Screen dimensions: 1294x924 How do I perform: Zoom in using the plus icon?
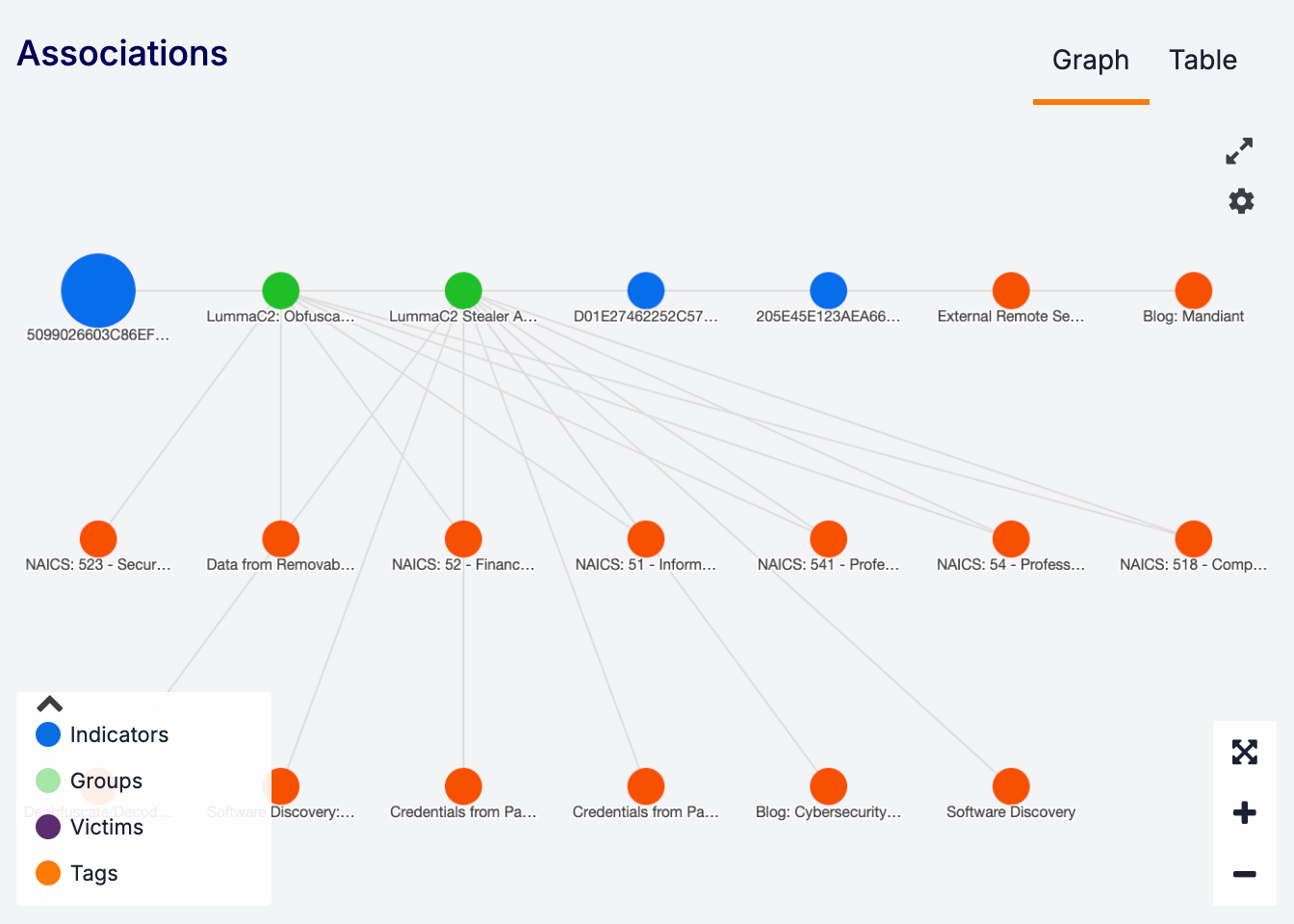coord(1244,812)
